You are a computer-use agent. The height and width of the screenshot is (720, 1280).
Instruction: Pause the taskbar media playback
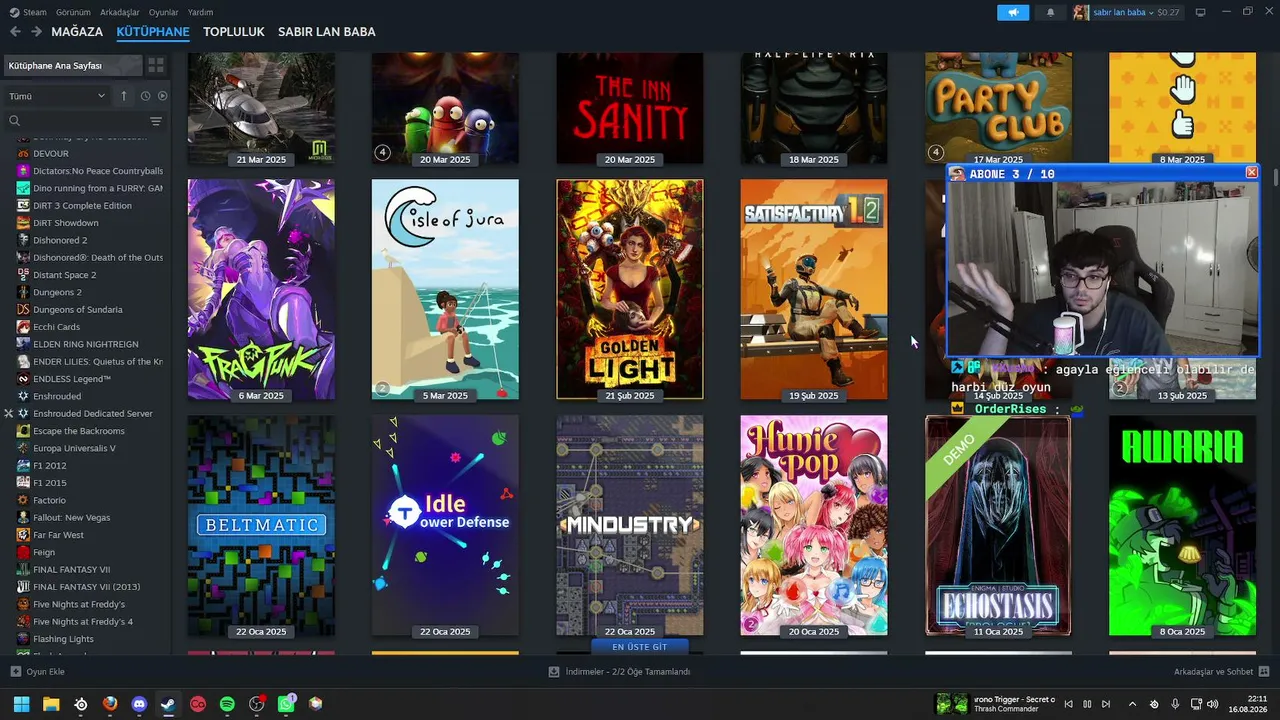[x=1088, y=704]
